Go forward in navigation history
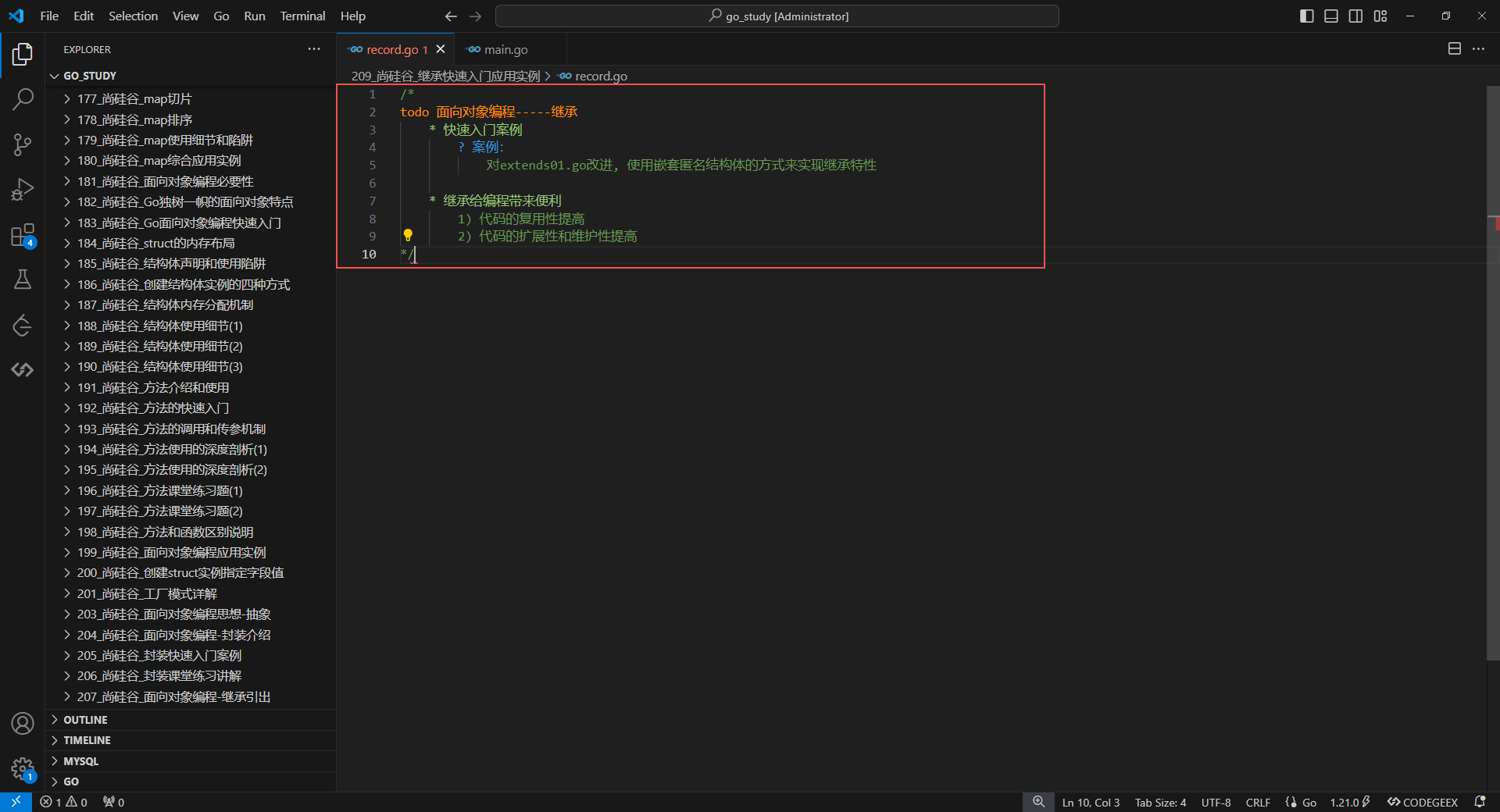1500x812 pixels. click(x=476, y=16)
